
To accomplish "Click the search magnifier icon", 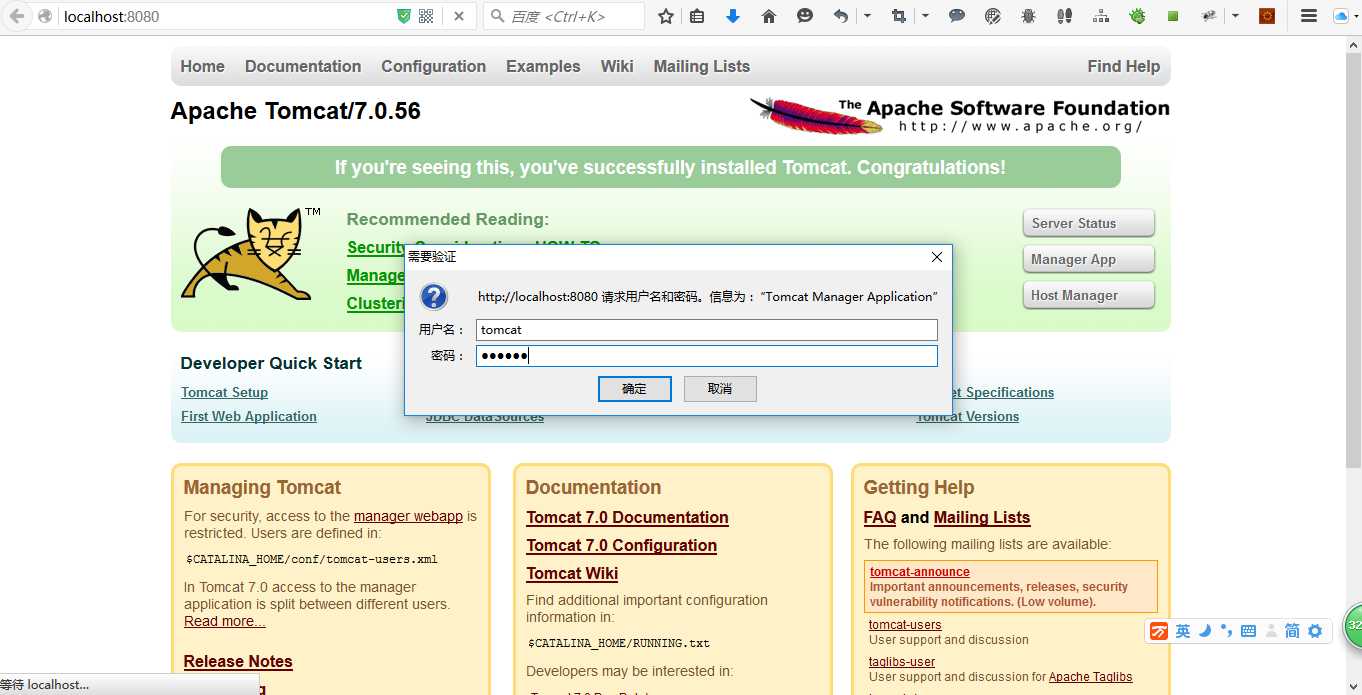I will pyautogui.click(x=497, y=16).
